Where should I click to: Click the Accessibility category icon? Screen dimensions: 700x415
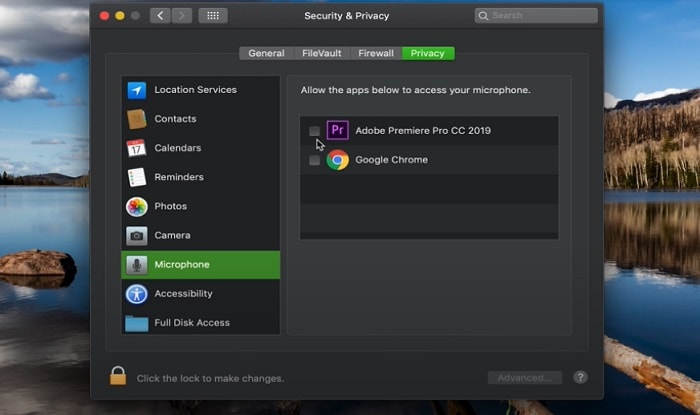pos(137,294)
